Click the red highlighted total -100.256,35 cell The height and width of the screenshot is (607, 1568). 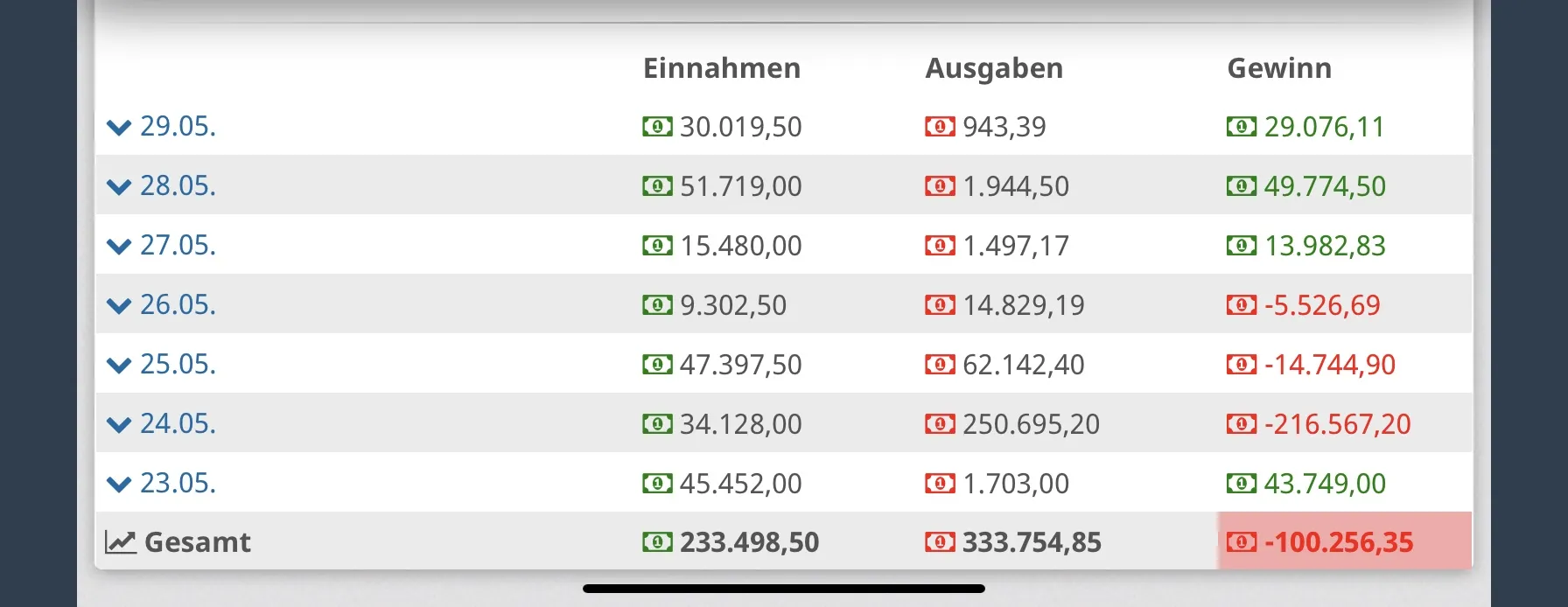[x=1344, y=542]
